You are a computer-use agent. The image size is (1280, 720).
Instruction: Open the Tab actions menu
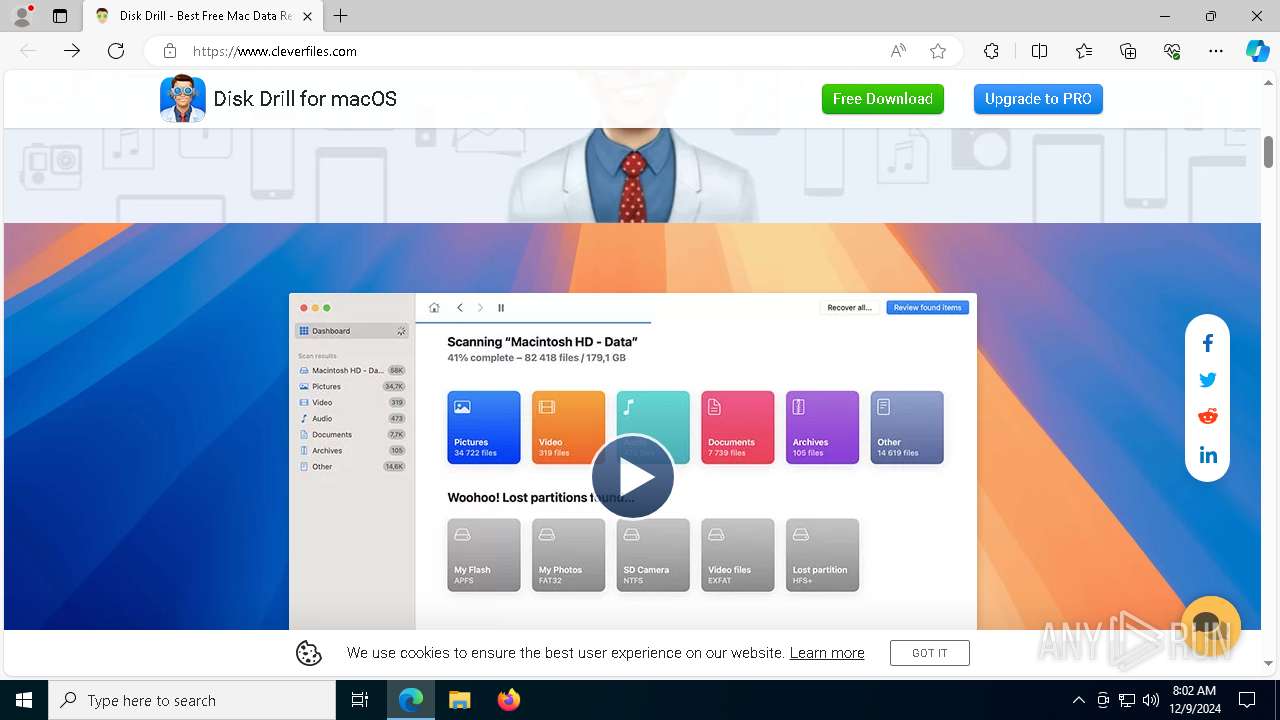click(x=60, y=16)
